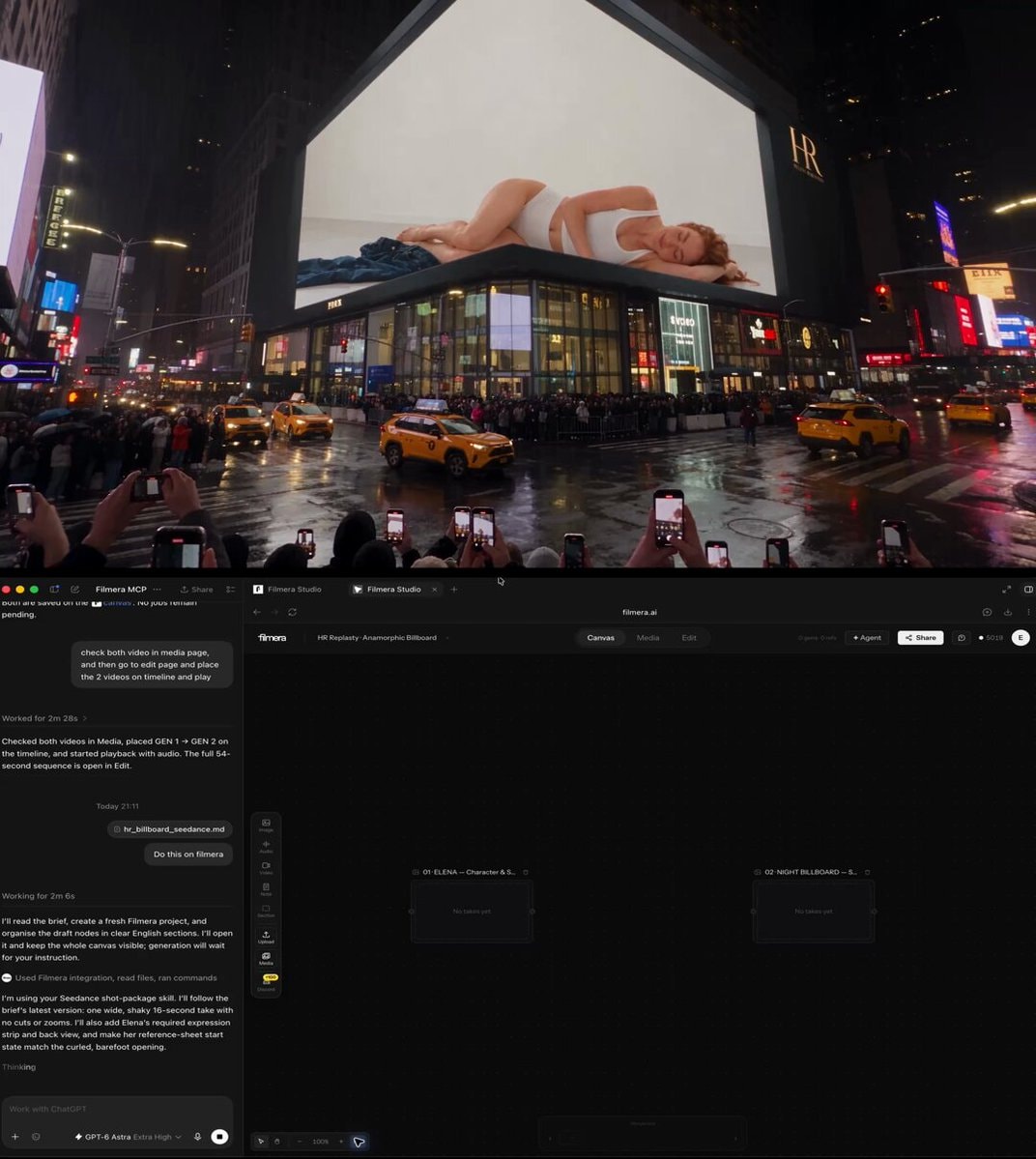Click the copy icon beside 02 NIGHT BILLBOARD title

click(868, 872)
